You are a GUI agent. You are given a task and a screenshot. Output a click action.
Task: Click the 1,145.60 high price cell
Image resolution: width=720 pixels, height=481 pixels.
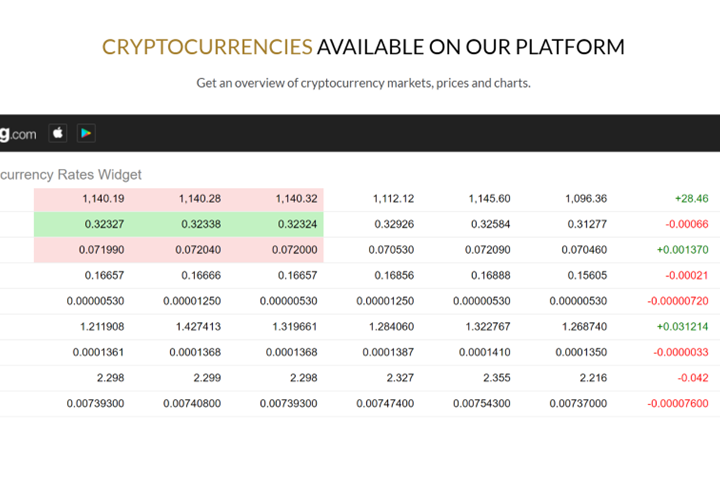pos(489,199)
